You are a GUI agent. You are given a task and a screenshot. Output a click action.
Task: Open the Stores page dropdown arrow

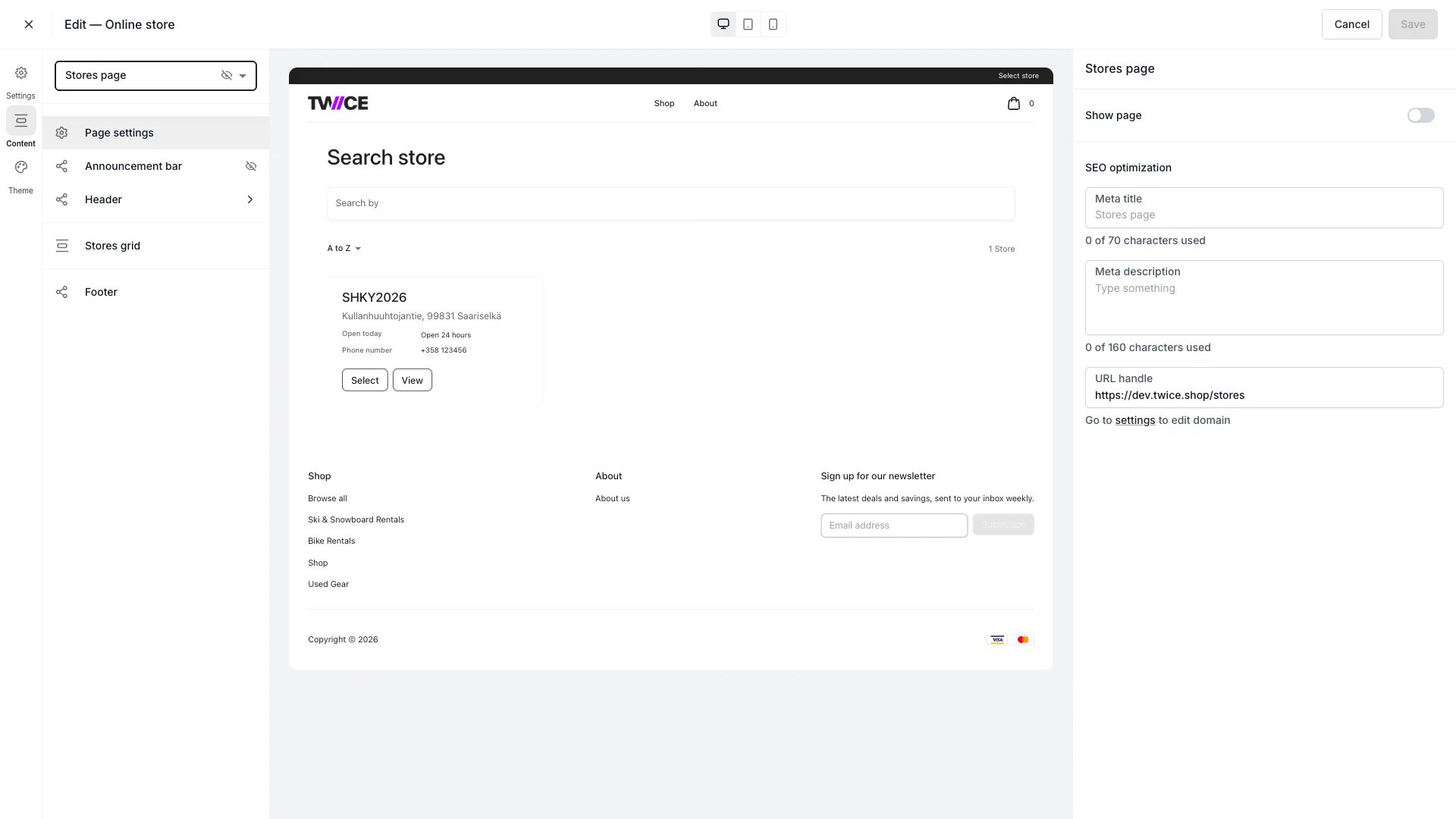click(x=243, y=76)
